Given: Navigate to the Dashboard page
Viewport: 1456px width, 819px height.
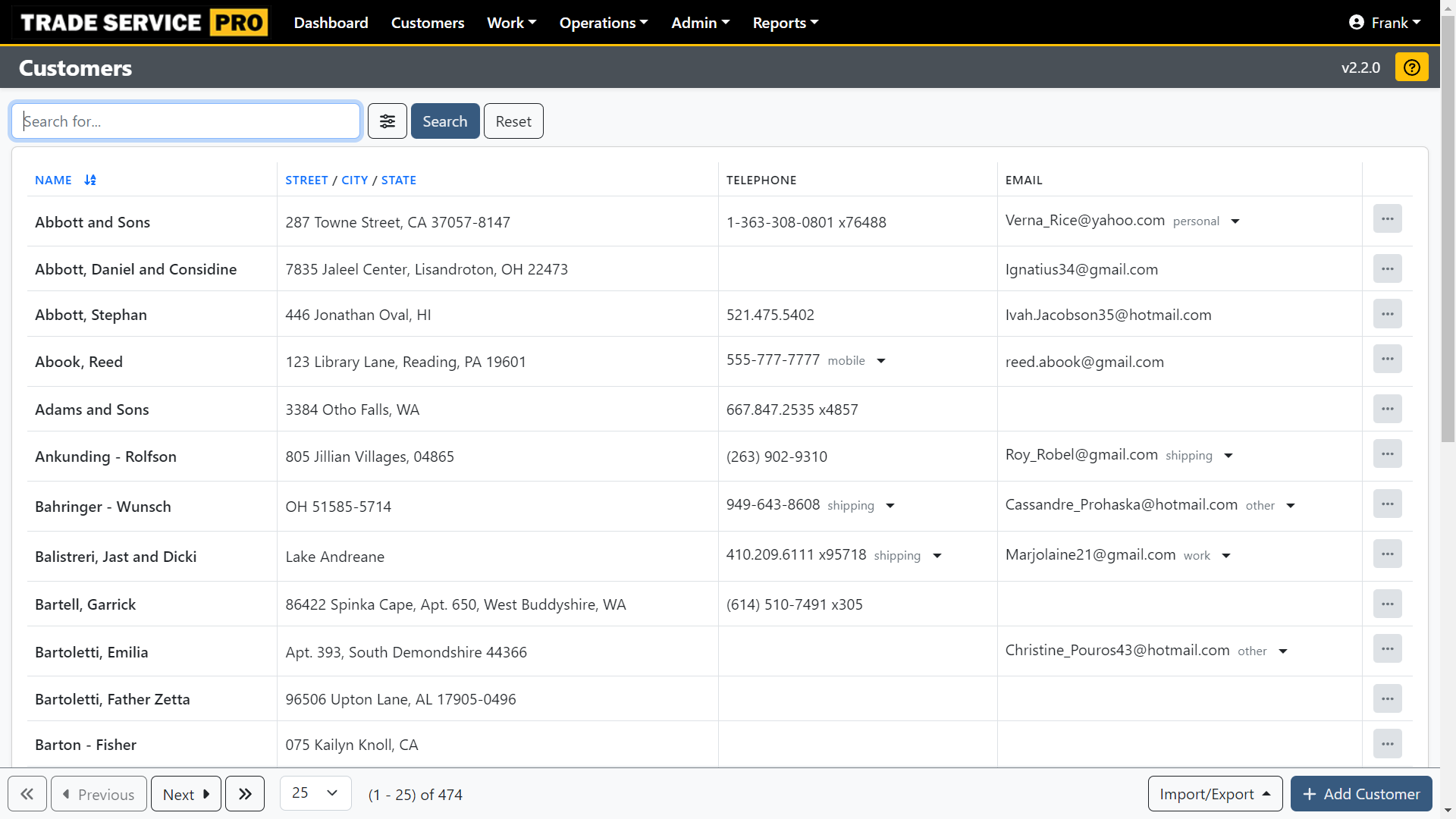Looking at the screenshot, I should point(331,22).
